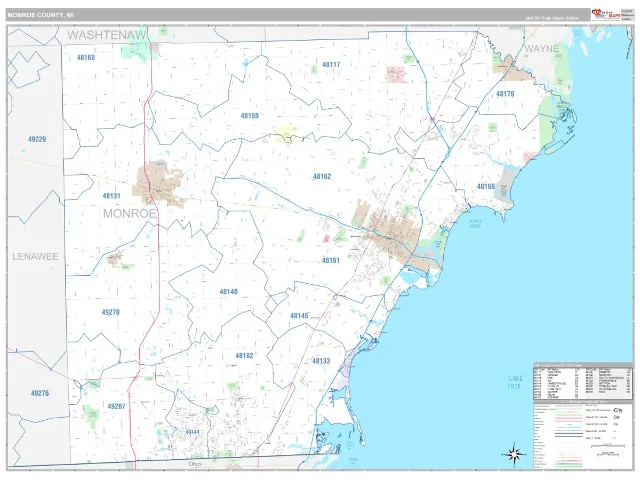Image resolution: width=640 pixels, height=480 pixels.
Task: Click ZIP code 48160 label
Action: [86, 58]
